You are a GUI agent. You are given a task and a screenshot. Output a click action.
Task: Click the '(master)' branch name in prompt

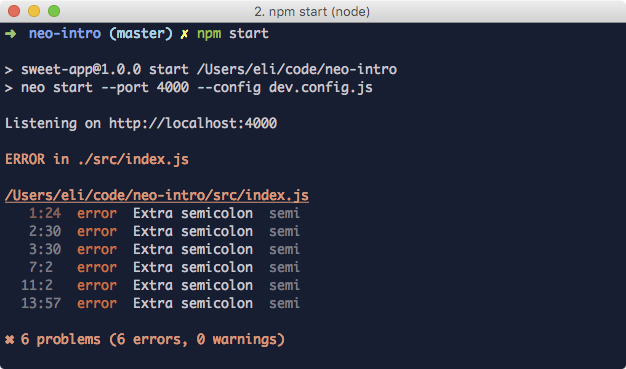[141, 34]
